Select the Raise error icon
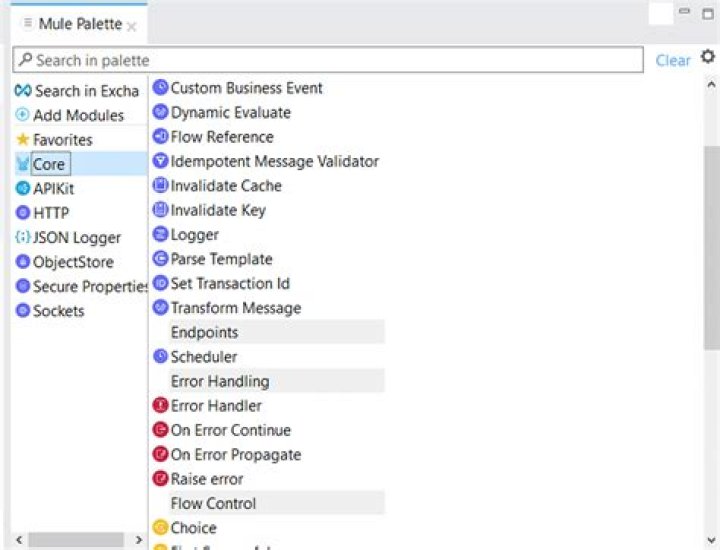Image resolution: width=720 pixels, height=550 pixels. (x=160, y=478)
